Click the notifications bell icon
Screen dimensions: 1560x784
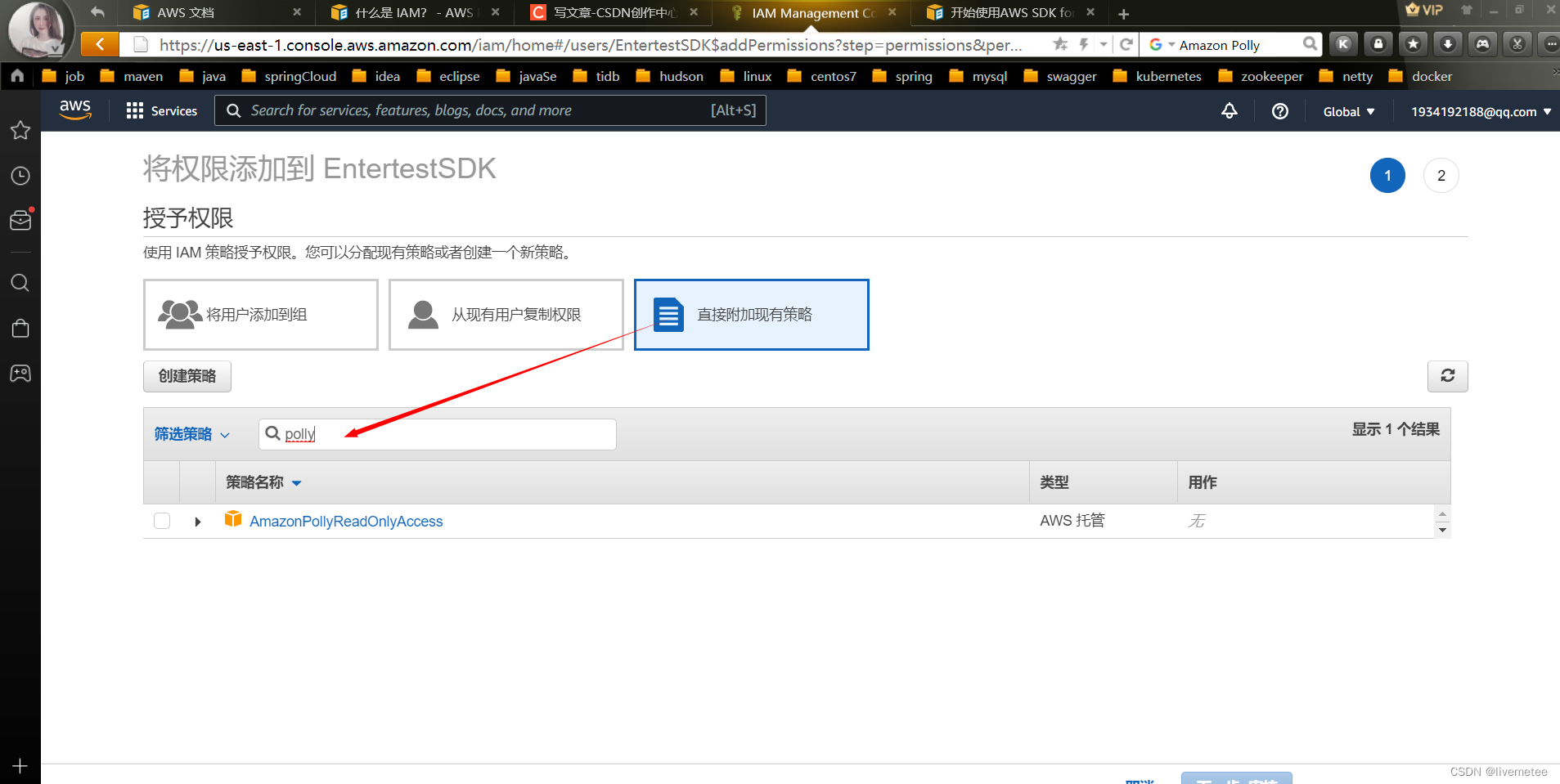1230,111
